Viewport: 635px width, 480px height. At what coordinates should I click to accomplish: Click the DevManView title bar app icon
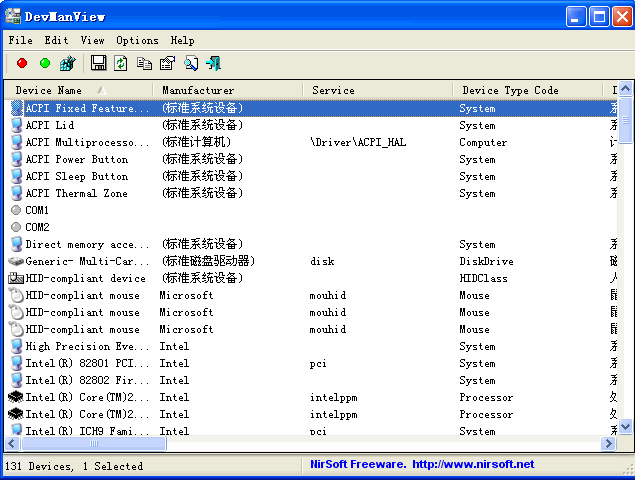point(13,16)
